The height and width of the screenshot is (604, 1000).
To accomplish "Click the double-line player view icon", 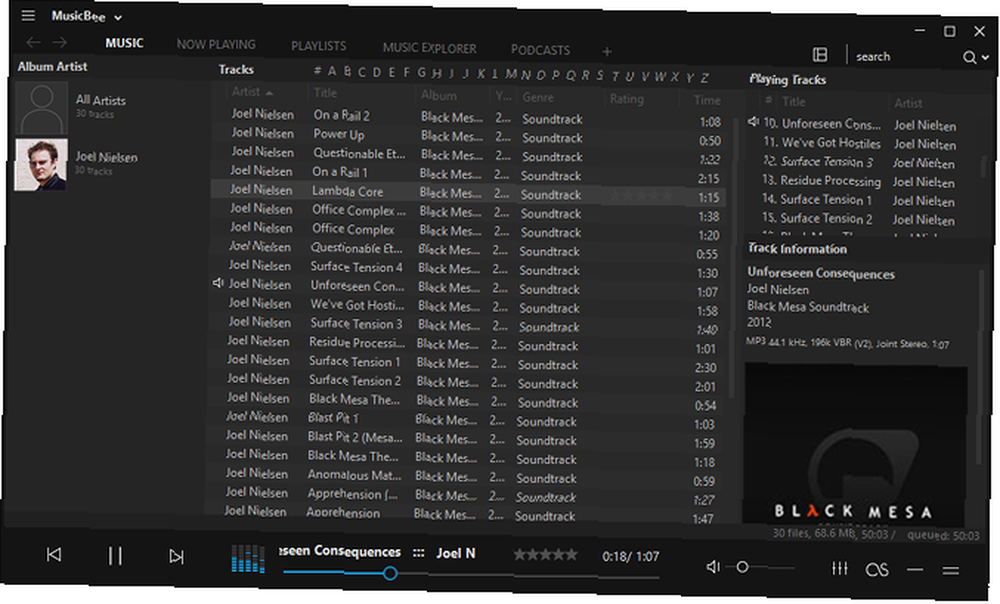I will point(951,570).
